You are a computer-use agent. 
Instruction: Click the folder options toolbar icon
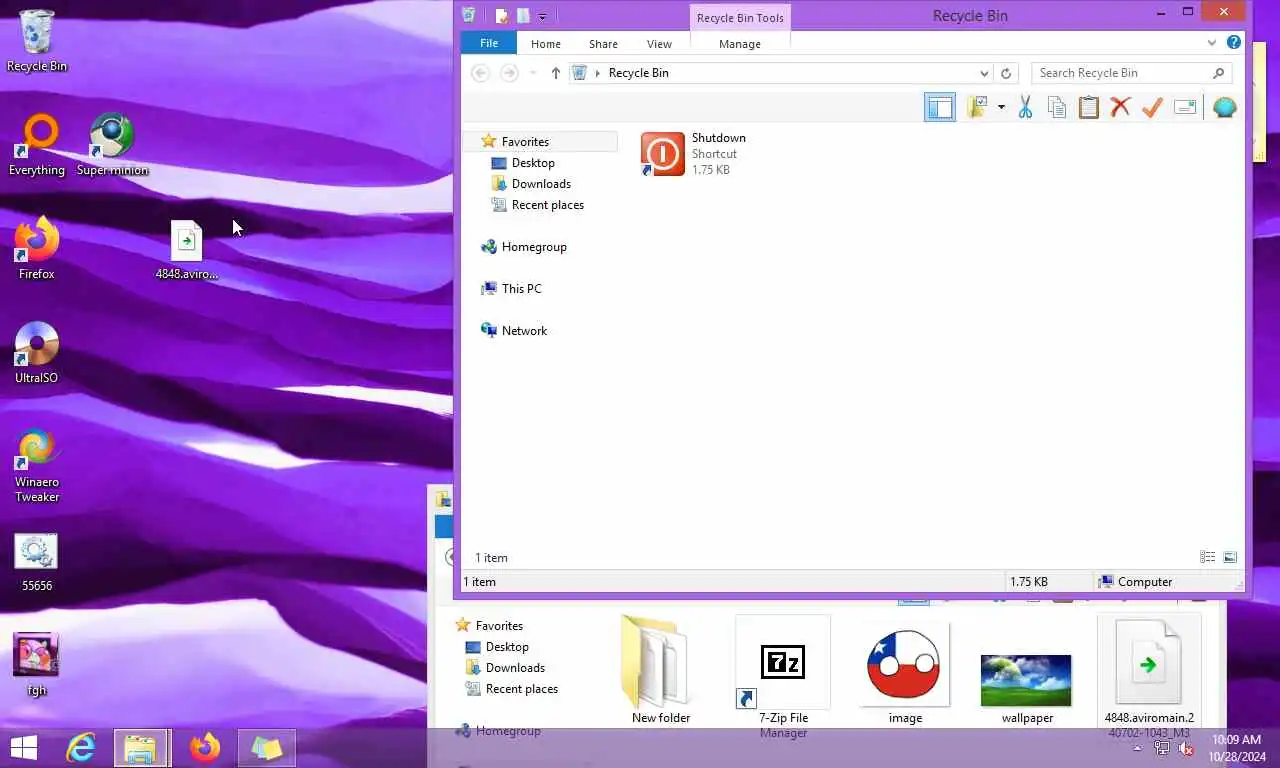pyautogui.click(x=977, y=107)
